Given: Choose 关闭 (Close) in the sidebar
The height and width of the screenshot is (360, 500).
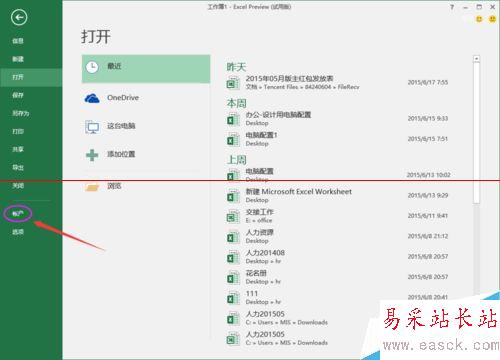Looking at the screenshot, I should coord(18,186).
